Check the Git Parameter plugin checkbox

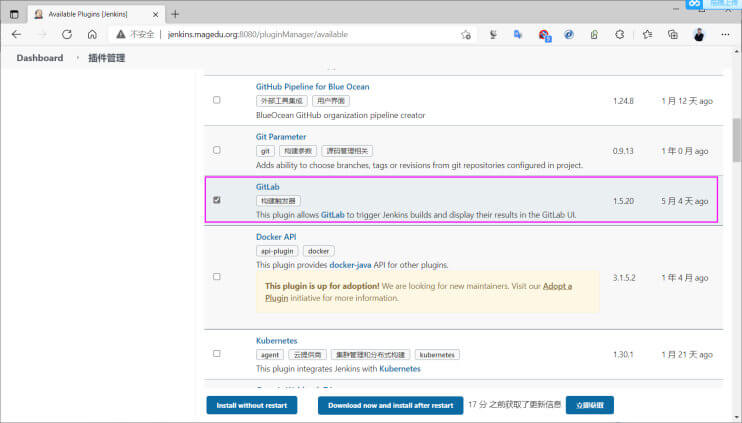(217, 150)
